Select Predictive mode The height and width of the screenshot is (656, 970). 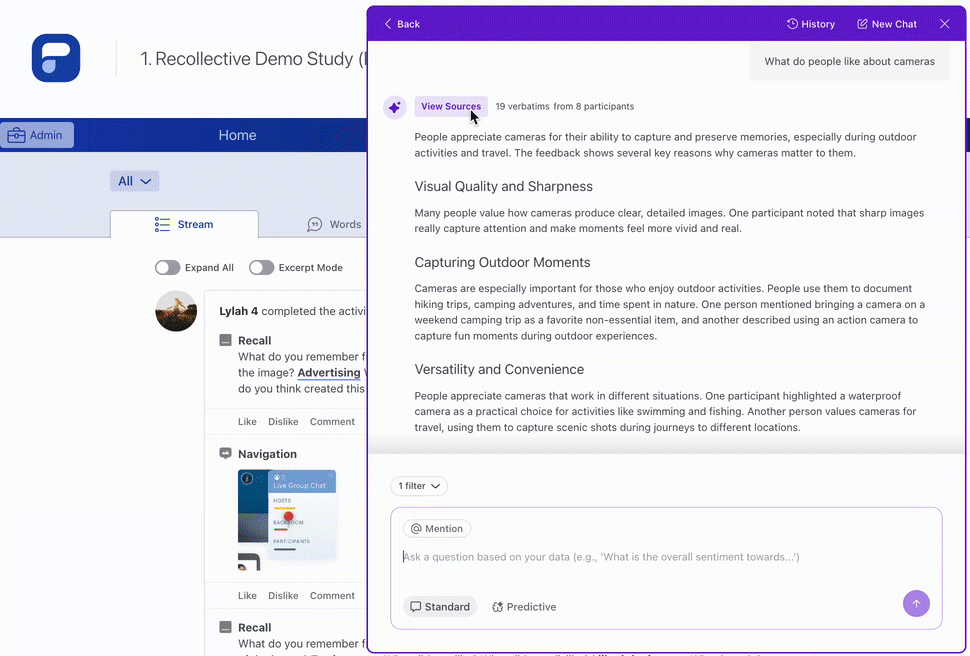(523, 607)
